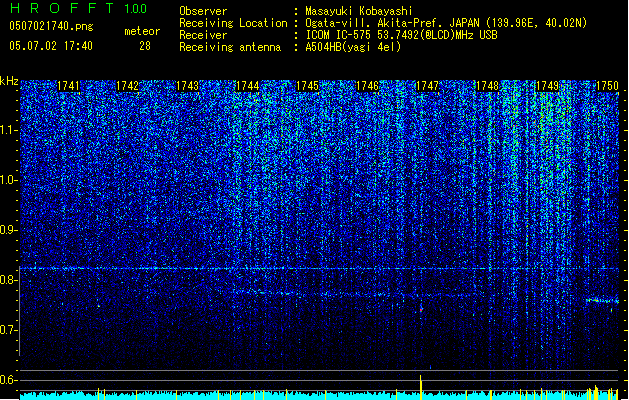Click the 1748 time marker
Screen dimensions: 629x400
(487, 86)
